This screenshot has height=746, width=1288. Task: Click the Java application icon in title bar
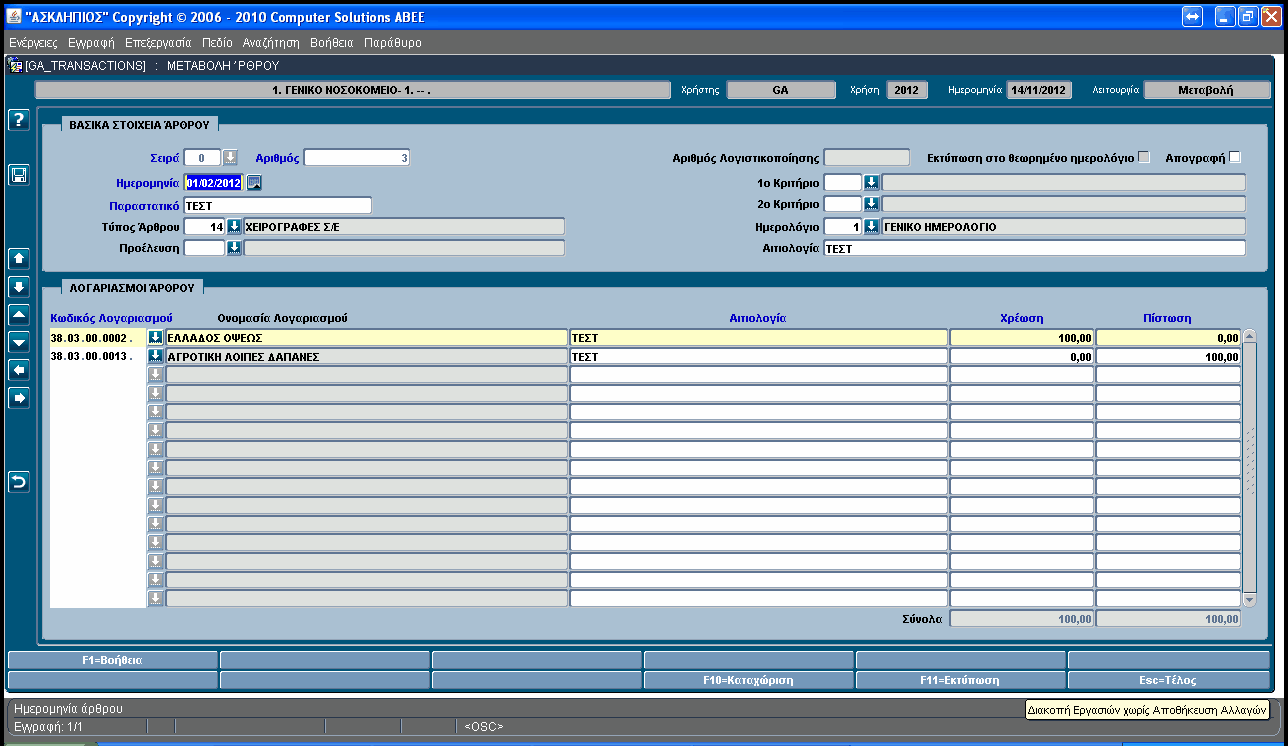coord(15,17)
